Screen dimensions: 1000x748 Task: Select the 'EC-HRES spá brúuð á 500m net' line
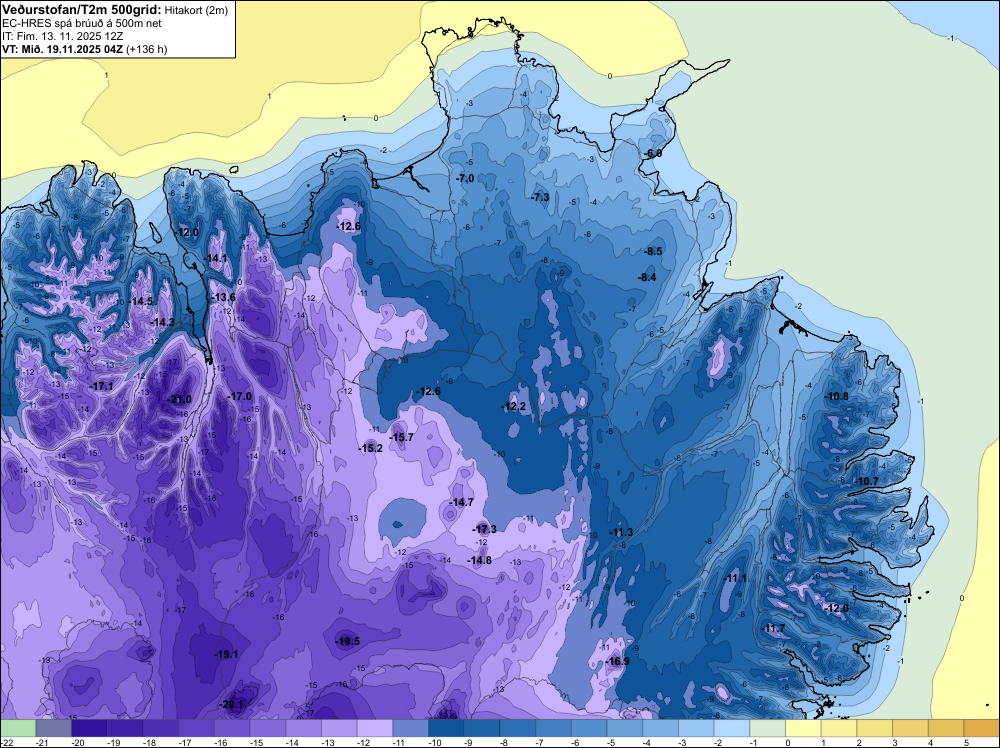[82, 24]
